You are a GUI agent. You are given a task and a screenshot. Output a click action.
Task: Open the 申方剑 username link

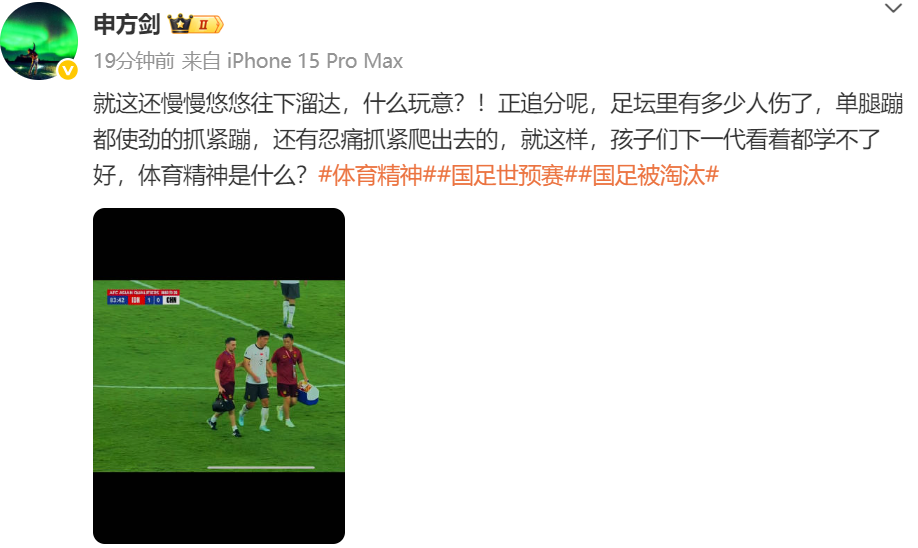point(127,25)
